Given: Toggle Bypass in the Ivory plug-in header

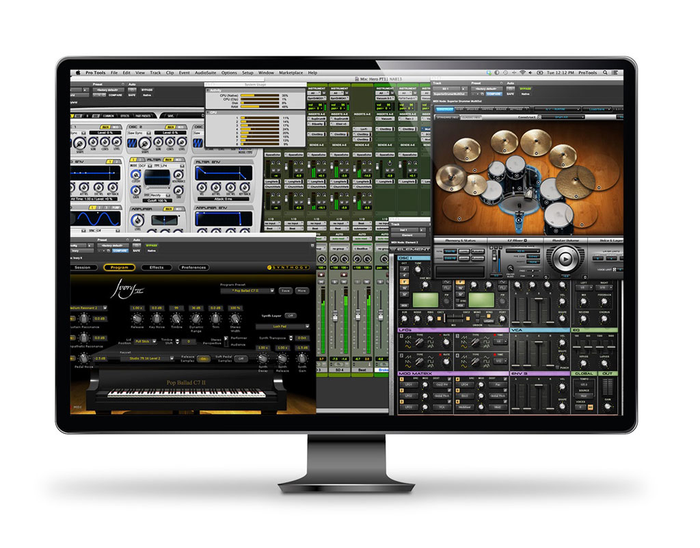Looking at the screenshot, I should click(x=151, y=245).
